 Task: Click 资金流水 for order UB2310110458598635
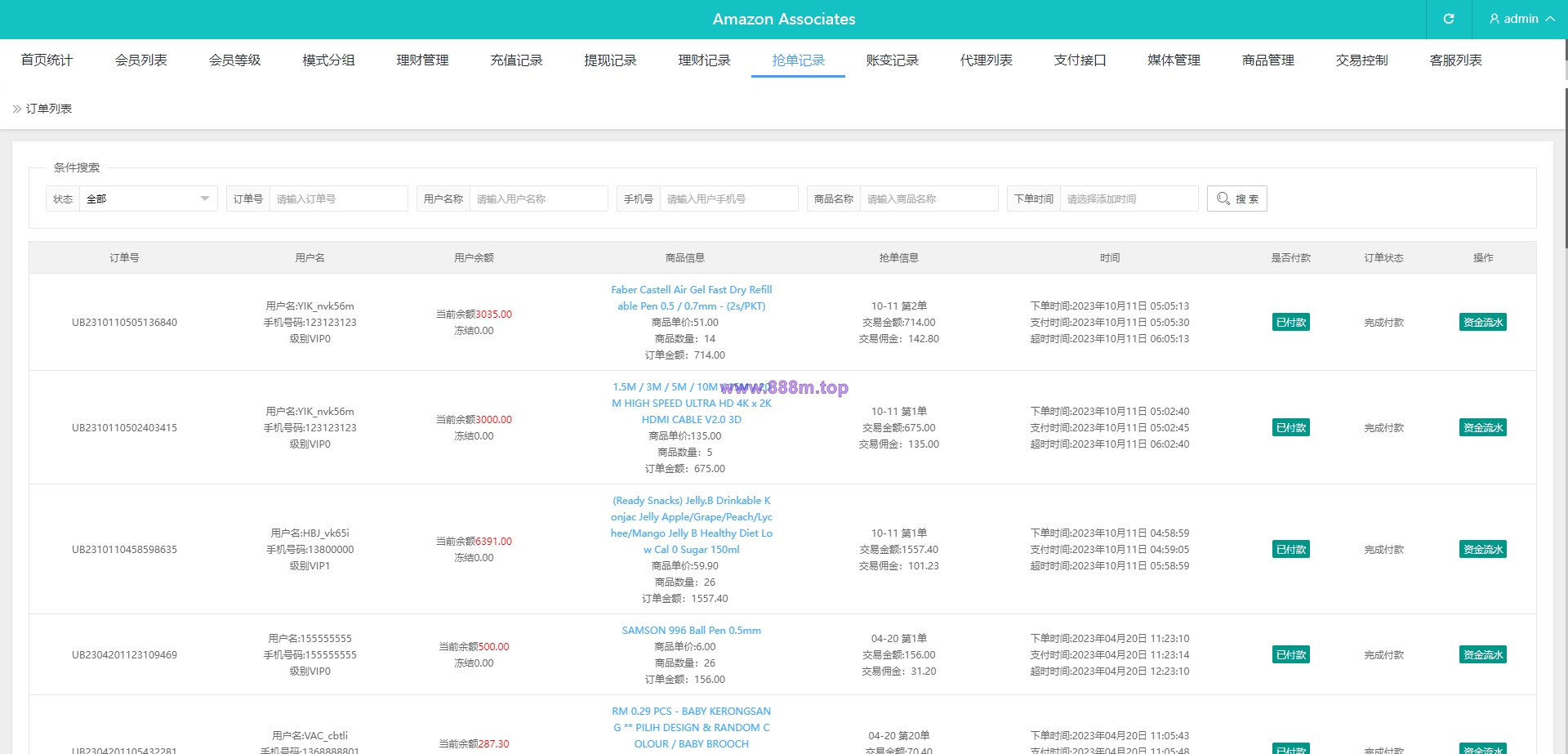tap(1482, 549)
